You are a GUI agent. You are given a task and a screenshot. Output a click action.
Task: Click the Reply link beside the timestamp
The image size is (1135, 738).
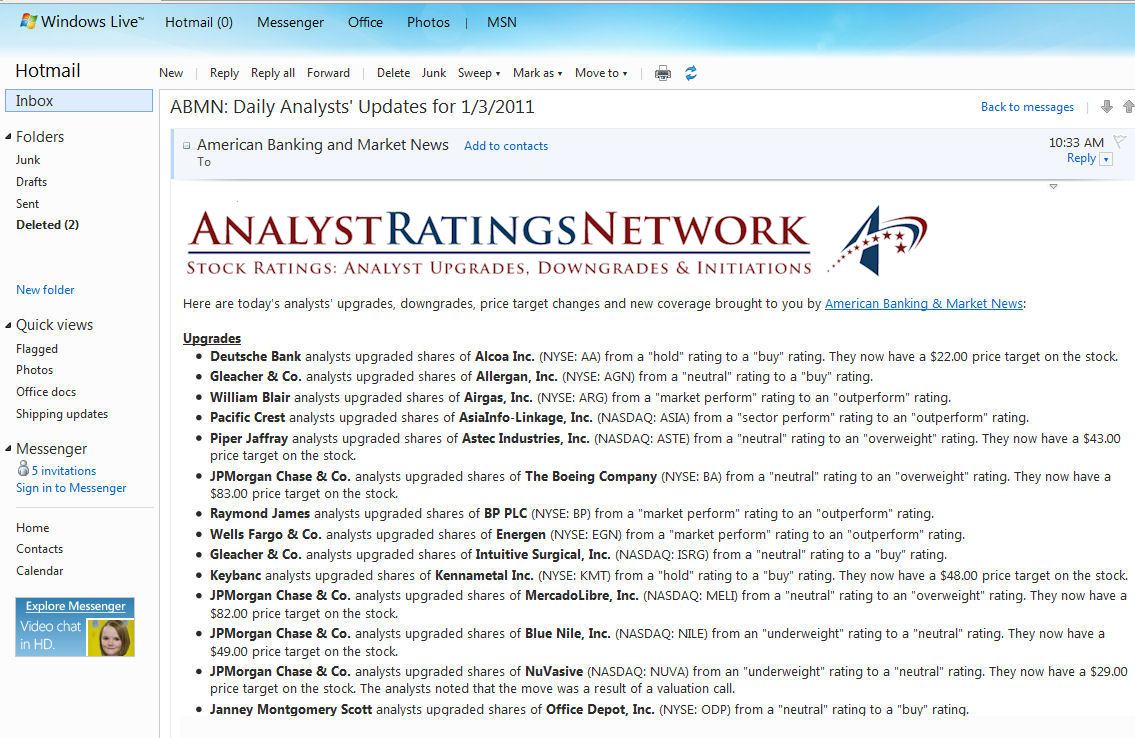tap(1081, 158)
